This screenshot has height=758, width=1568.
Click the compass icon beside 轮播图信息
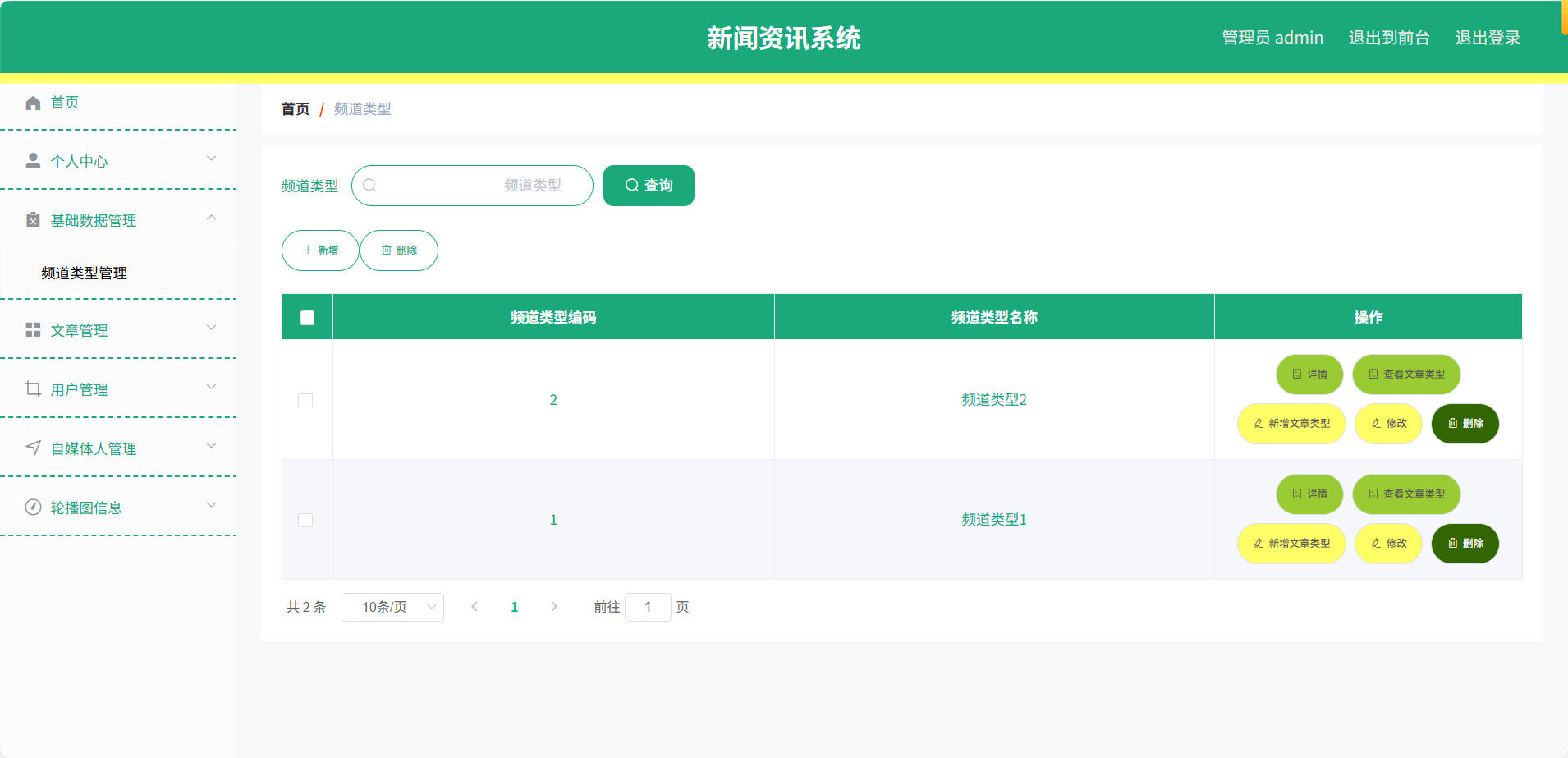33,508
